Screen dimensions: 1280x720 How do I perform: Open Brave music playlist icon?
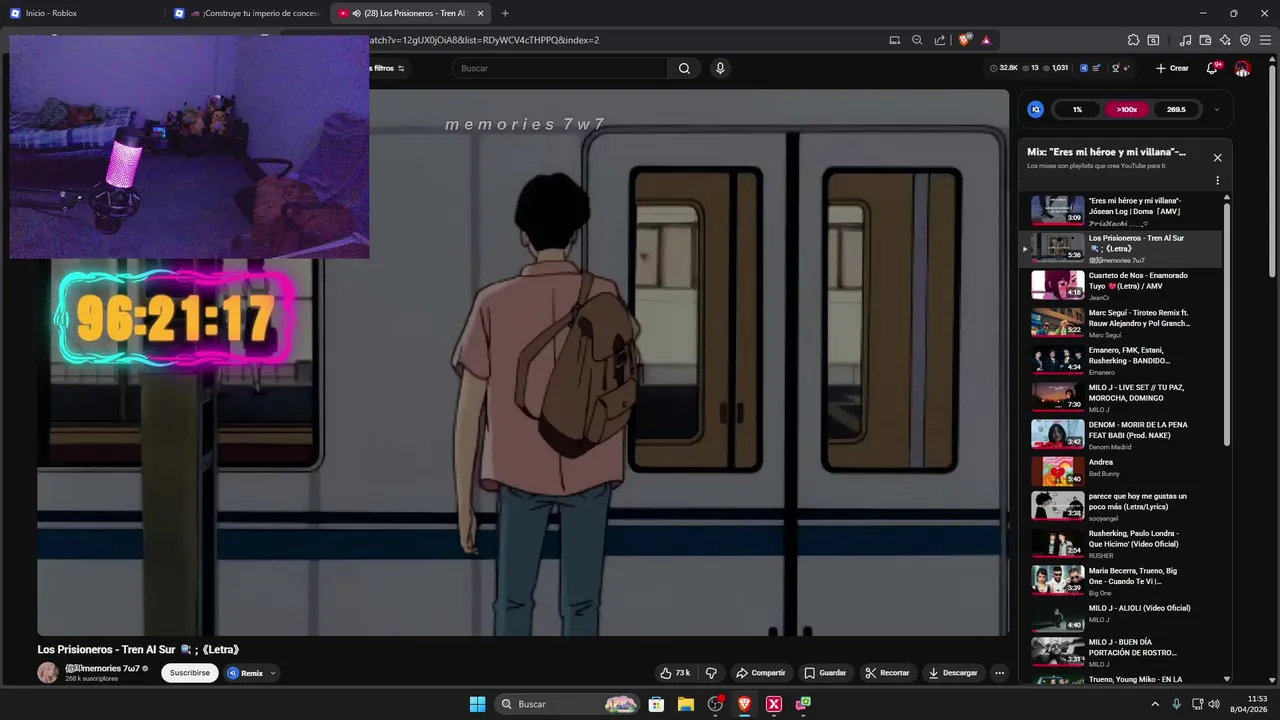1186,40
